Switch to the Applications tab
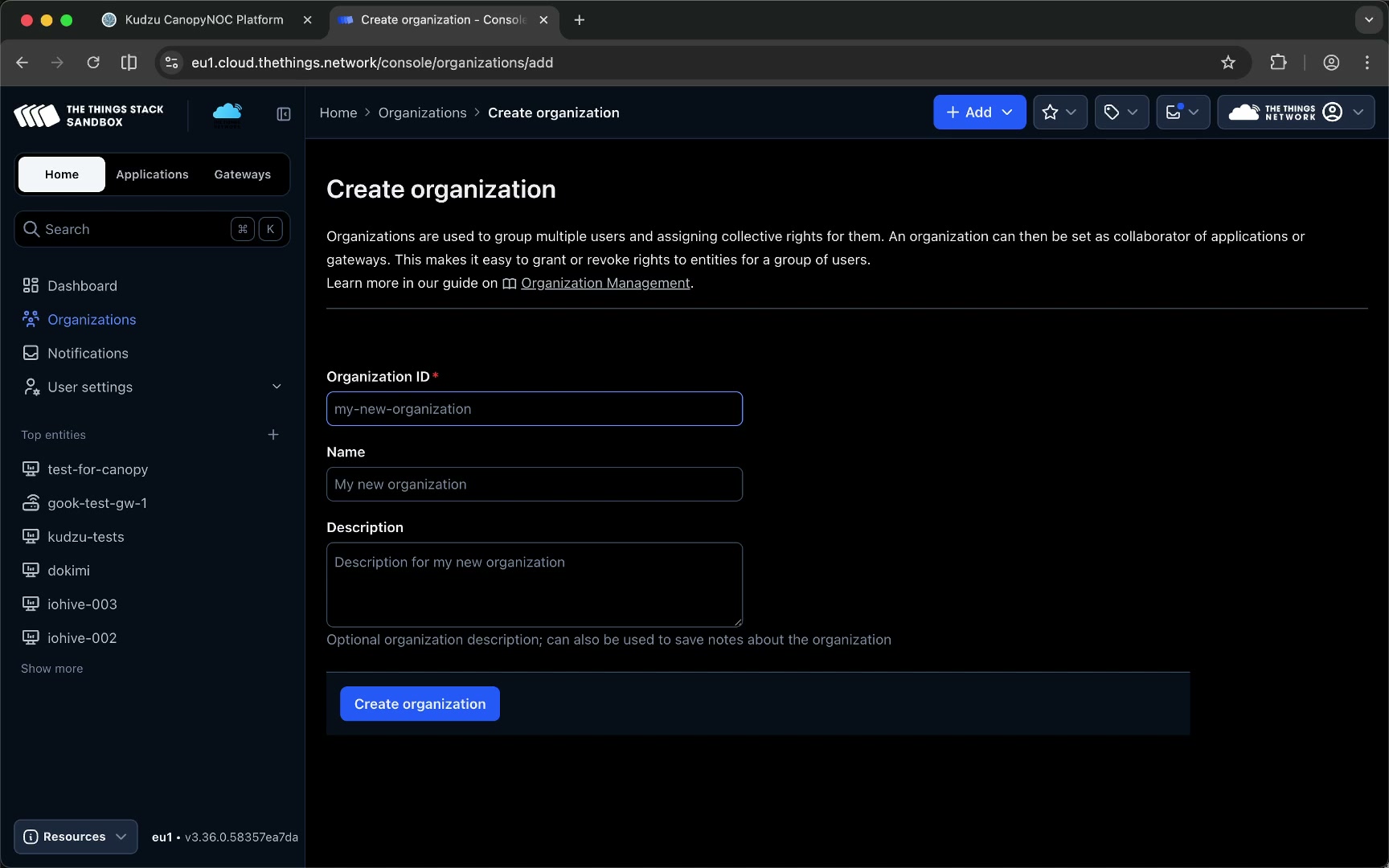 point(152,174)
